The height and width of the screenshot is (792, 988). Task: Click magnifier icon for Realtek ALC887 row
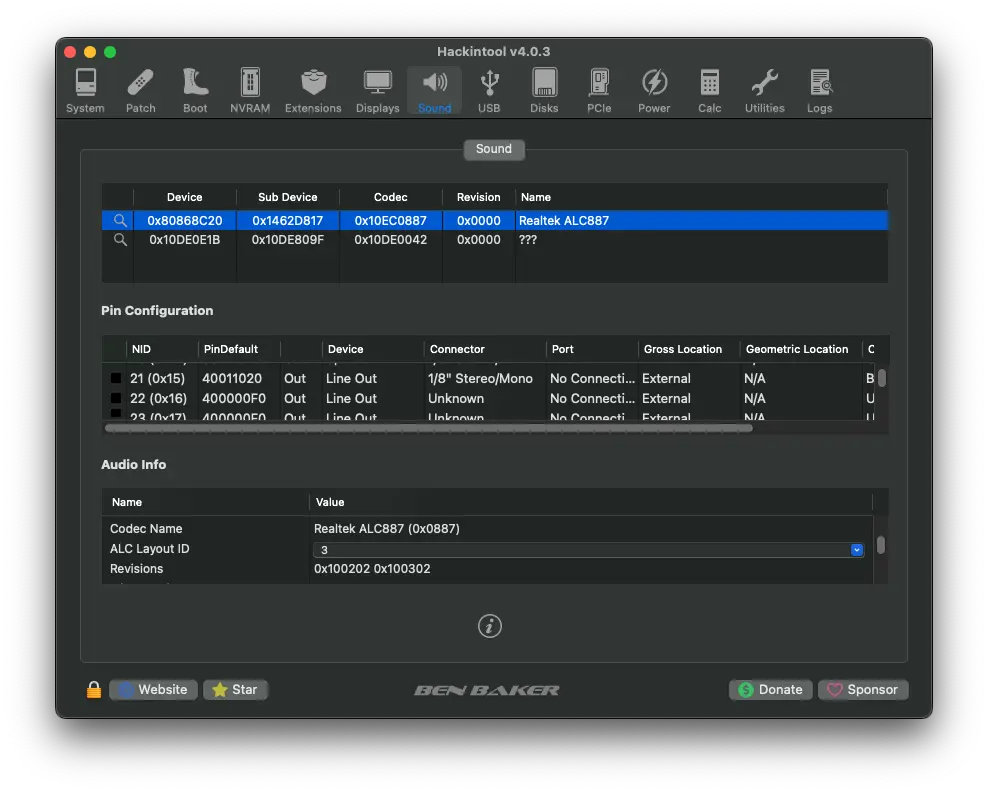point(120,221)
